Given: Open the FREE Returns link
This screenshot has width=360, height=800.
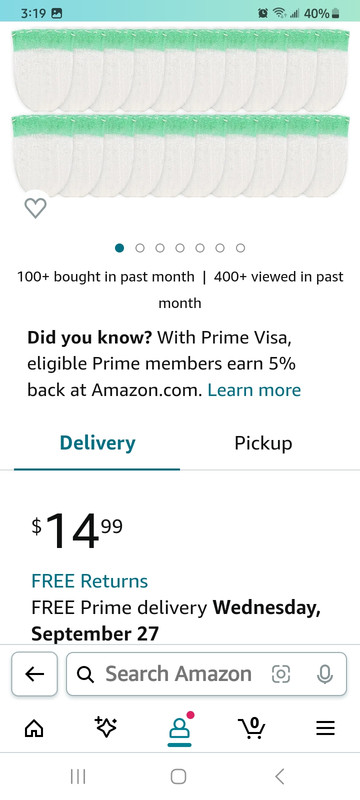Looking at the screenshot, I should tap(90, 581).
